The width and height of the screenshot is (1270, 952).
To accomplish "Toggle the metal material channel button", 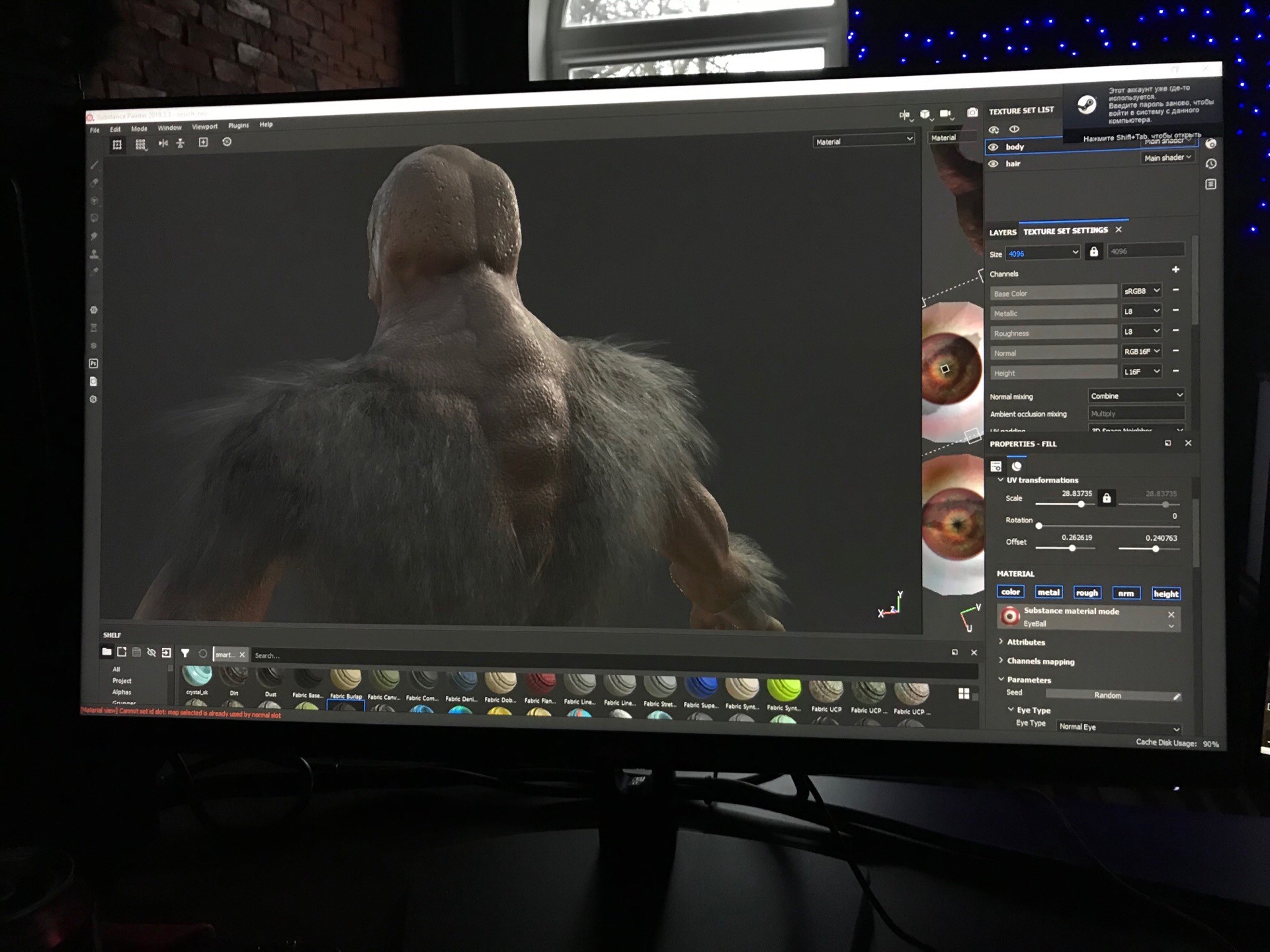I will click(x=1048, y=593).
